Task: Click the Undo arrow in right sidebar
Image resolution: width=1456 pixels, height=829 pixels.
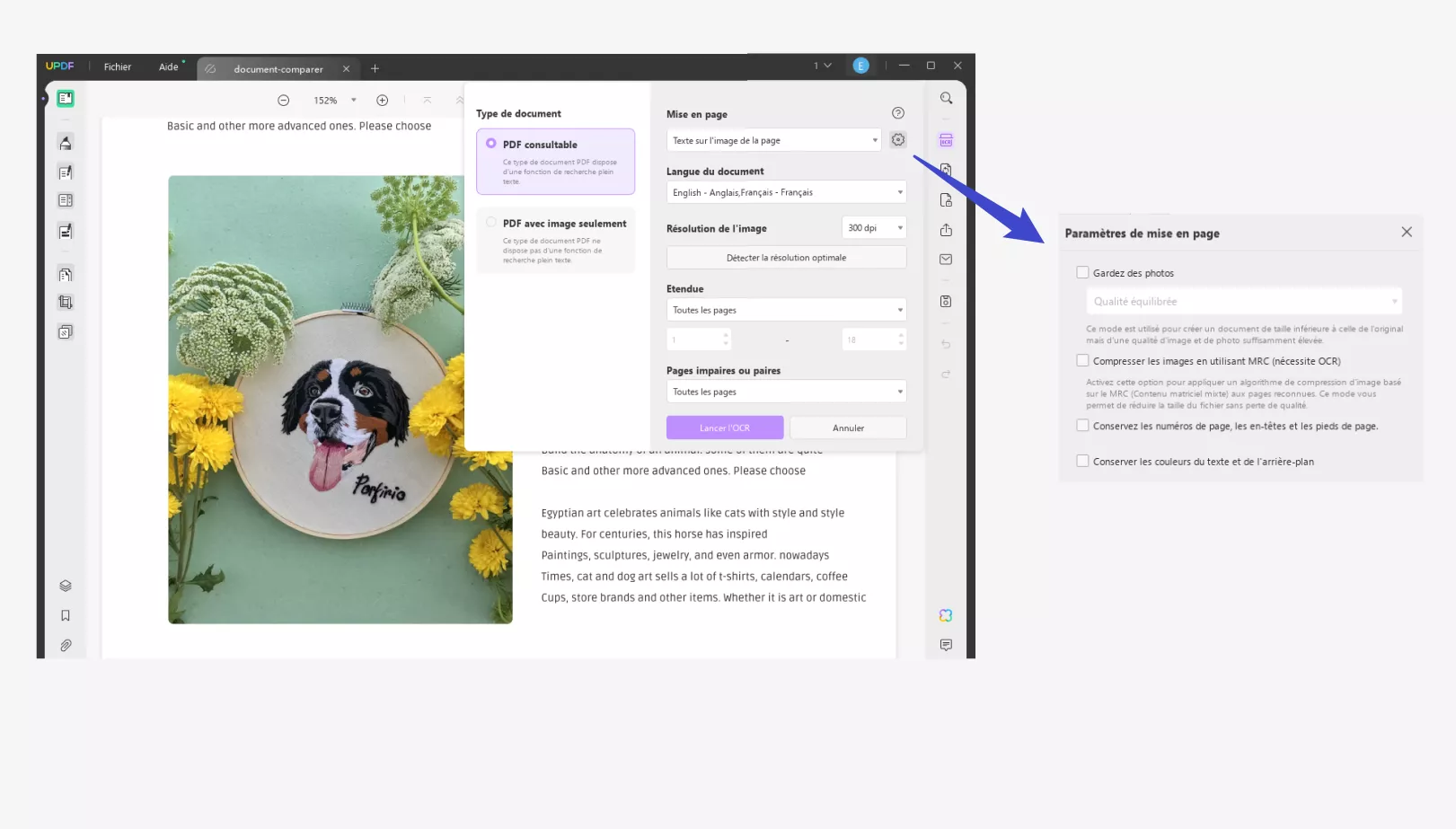Action: (x=947, y=344)
